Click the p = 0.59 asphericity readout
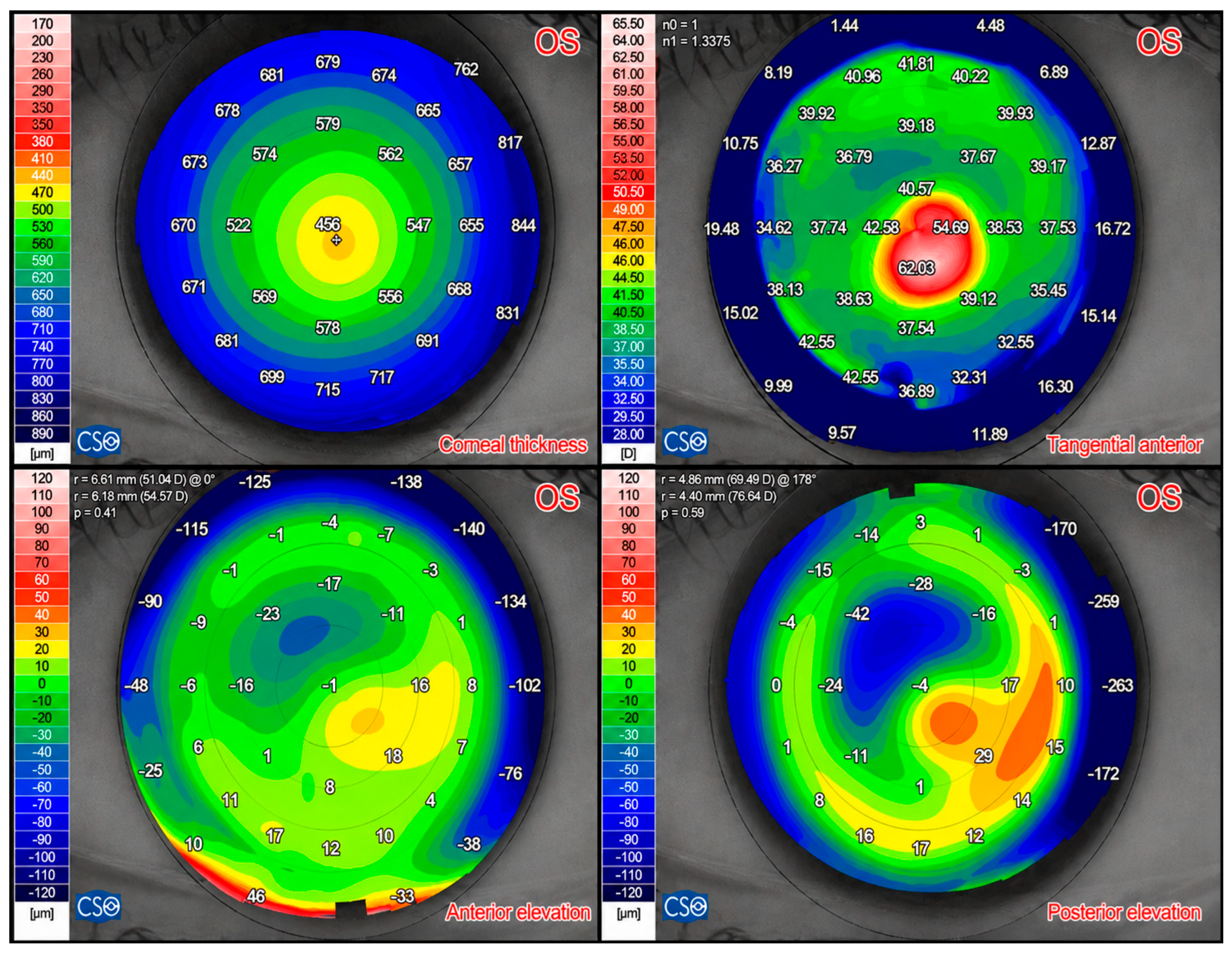 (683, 513)
